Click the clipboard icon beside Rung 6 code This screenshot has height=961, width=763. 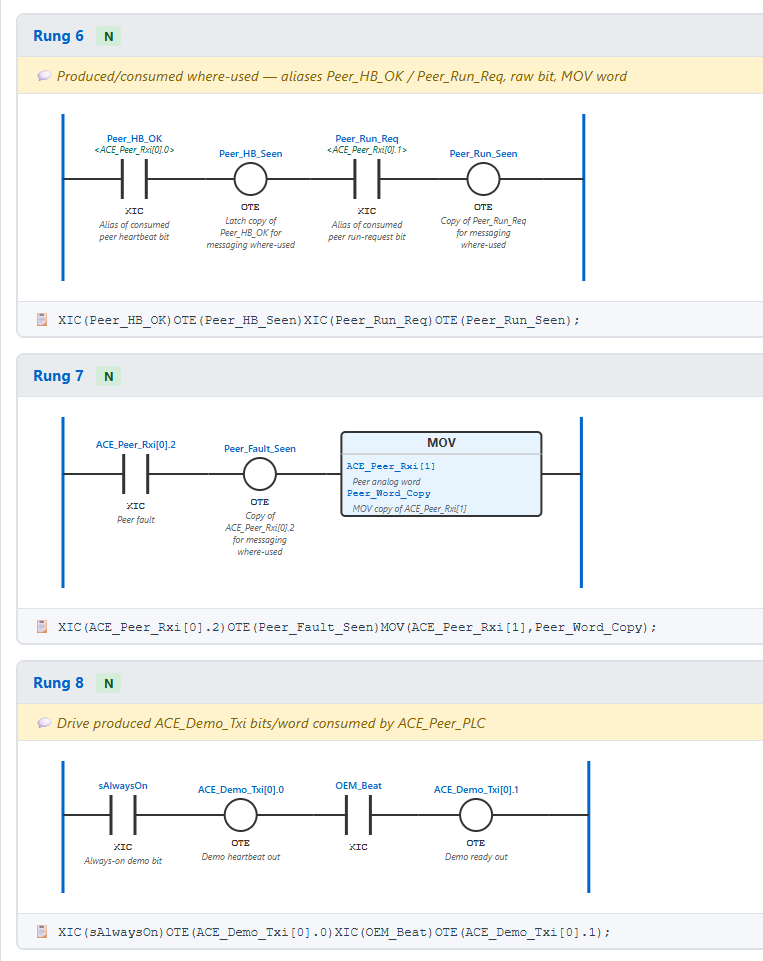[x=42, y=319]
